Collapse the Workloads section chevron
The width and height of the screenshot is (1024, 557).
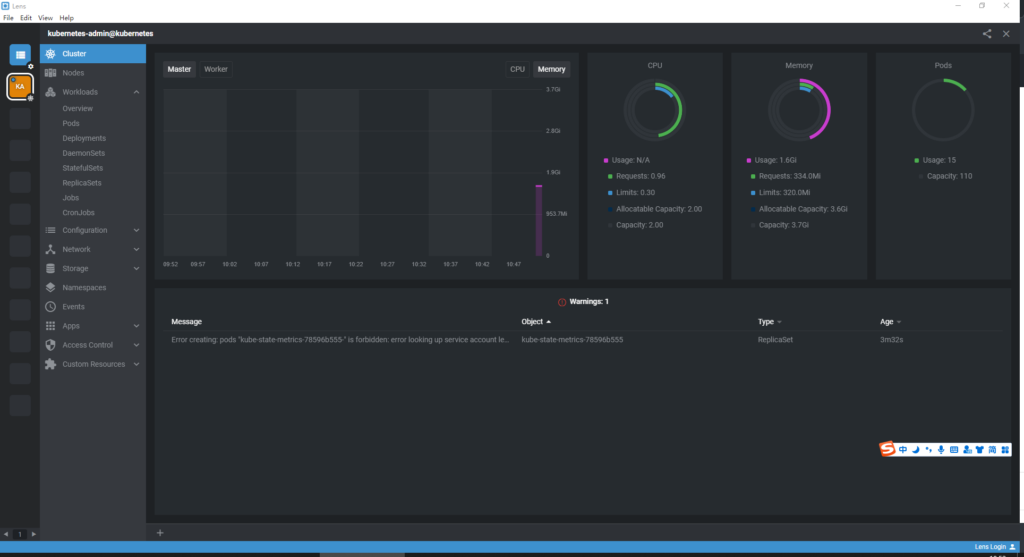click(x=136, y=92)
